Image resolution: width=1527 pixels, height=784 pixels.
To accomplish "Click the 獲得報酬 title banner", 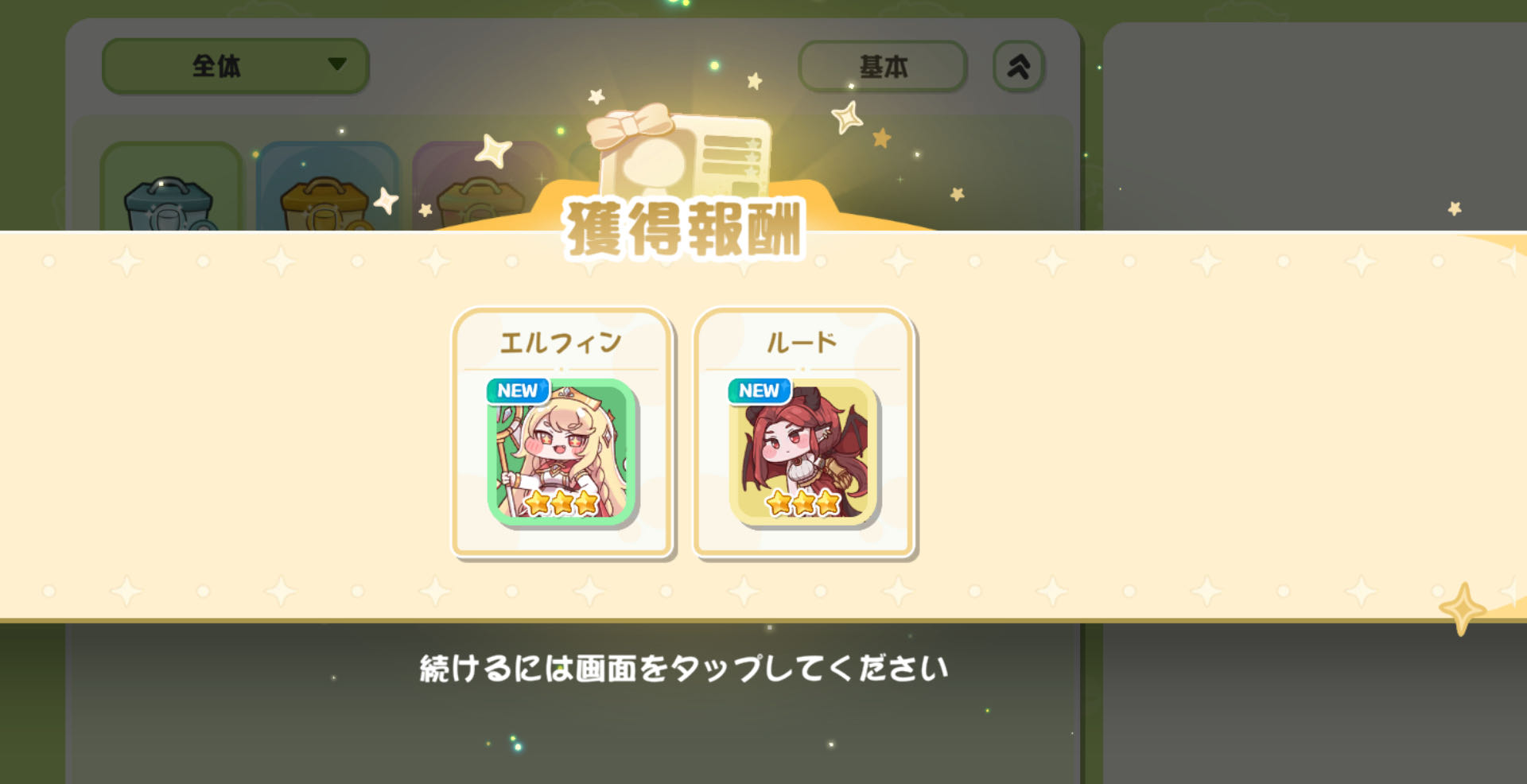I will (684, 230).
